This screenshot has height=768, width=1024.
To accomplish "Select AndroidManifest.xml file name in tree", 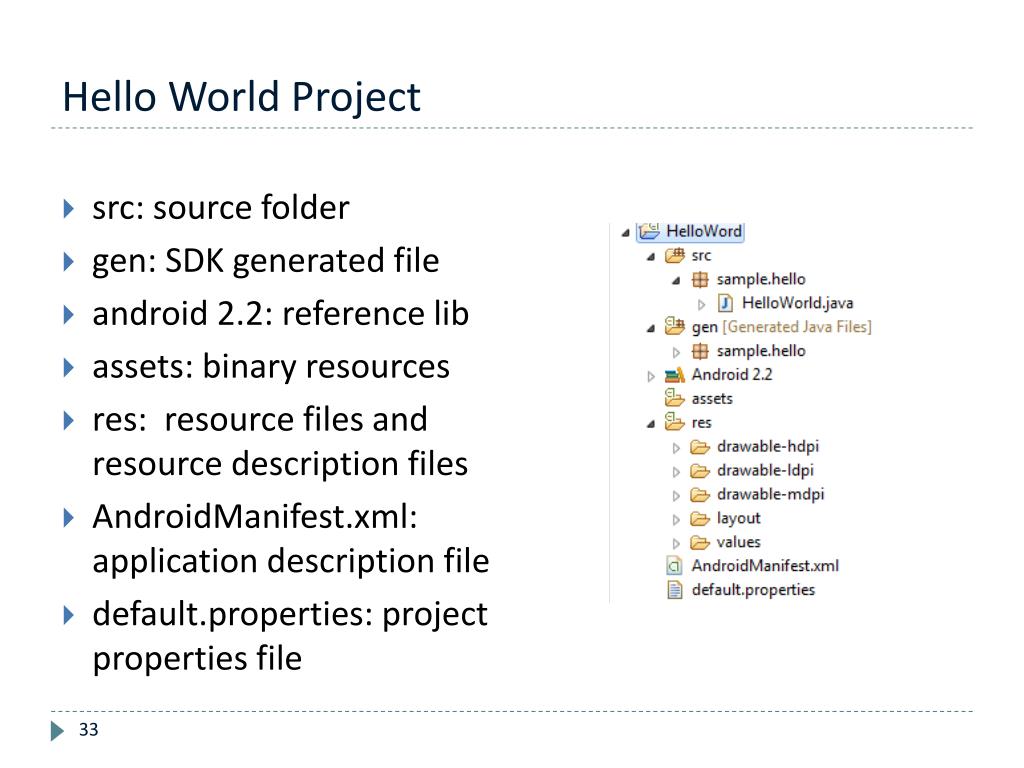I will coord(765,566).
